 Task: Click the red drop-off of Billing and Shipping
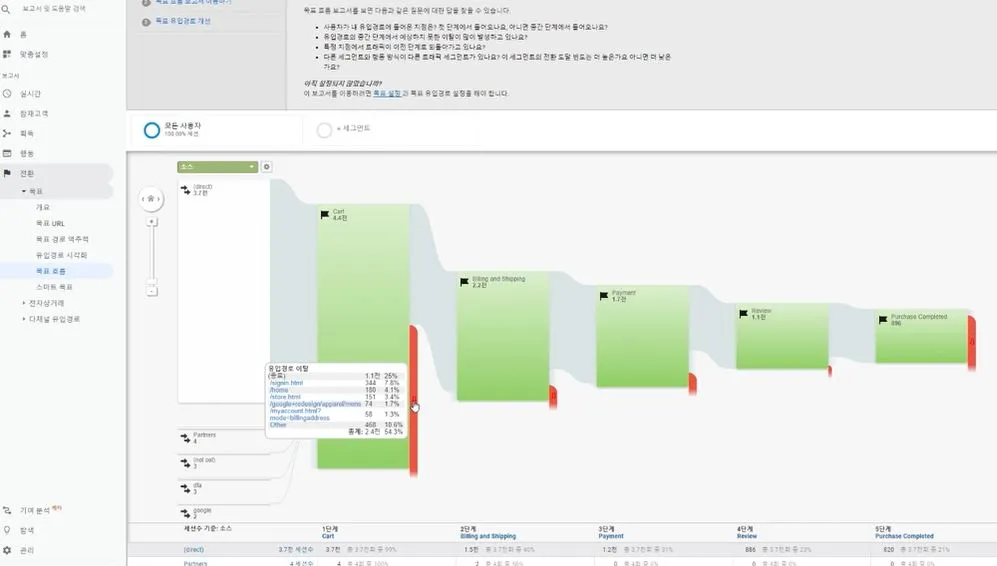[553, 396]
